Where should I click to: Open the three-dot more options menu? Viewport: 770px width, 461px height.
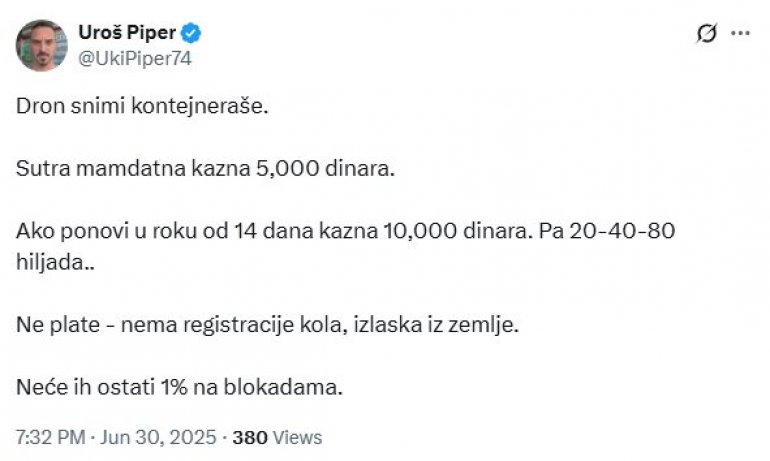(x=740, y=33)
